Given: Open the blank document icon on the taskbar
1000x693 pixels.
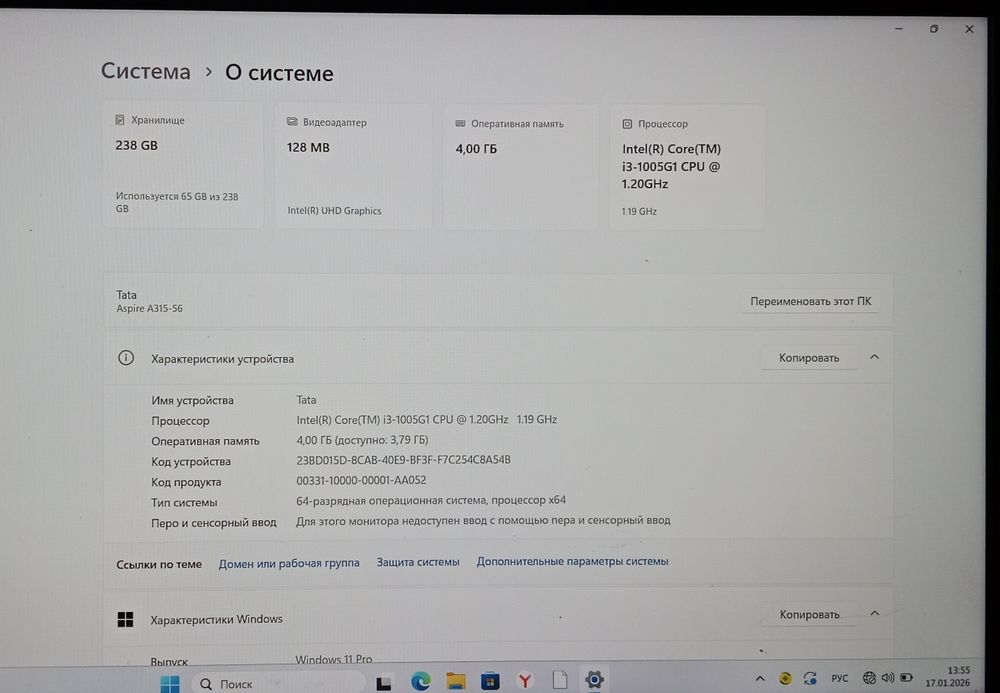Looking at the screenshot, I should pos(559,680).
